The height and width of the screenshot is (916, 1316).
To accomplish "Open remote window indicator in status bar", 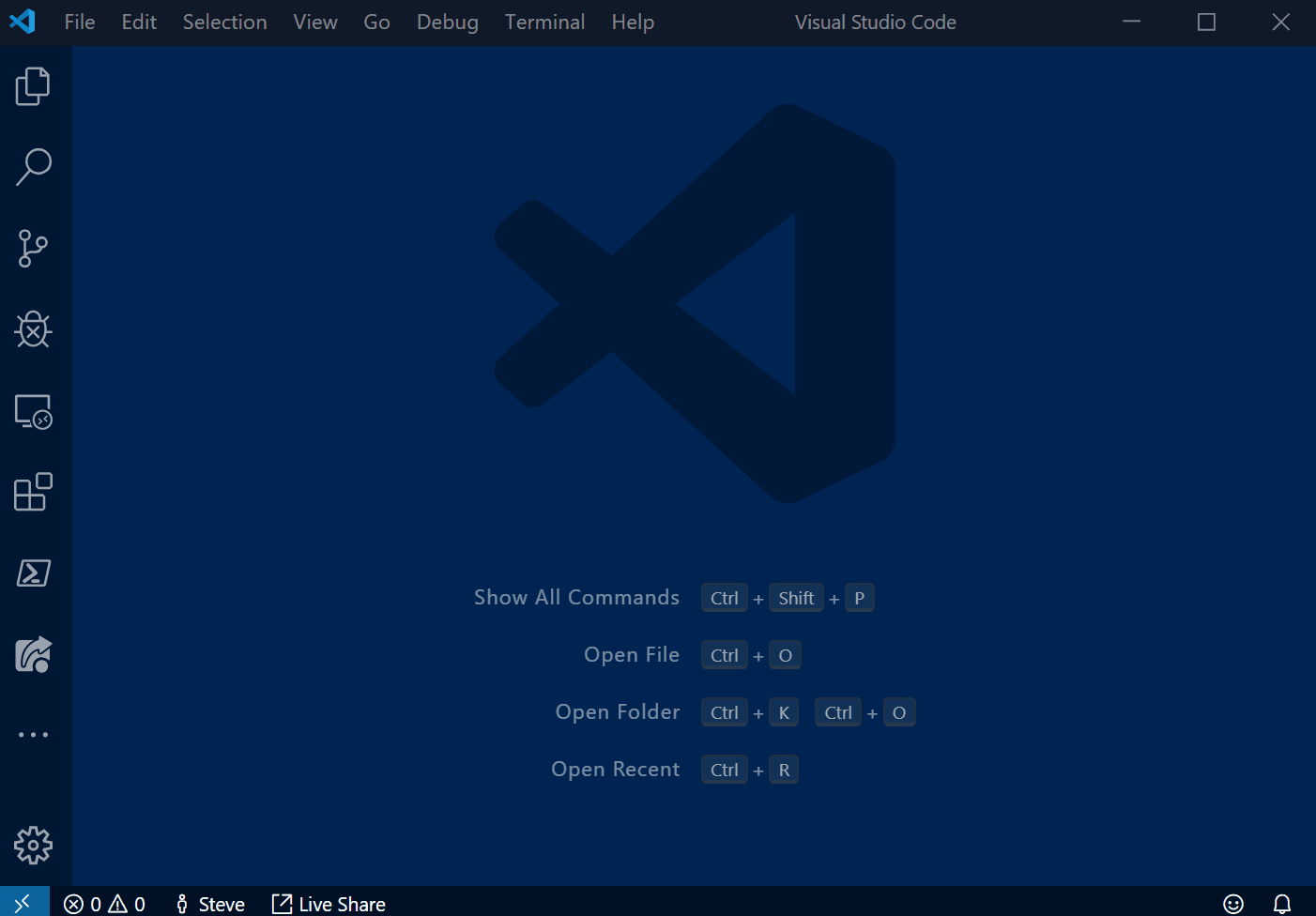I will click(x=24, y=903).
